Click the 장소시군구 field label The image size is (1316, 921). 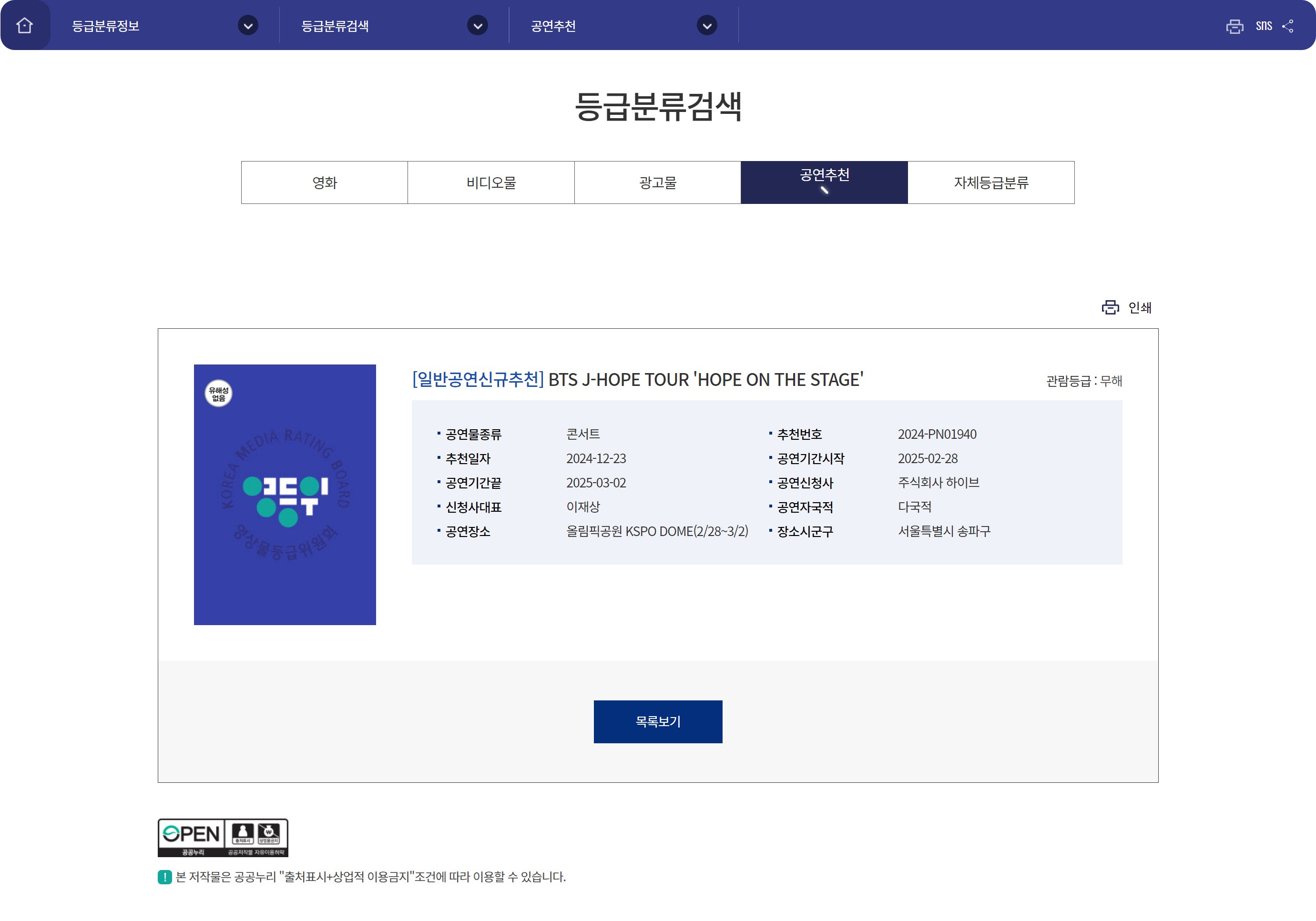(x=805, y=531)
